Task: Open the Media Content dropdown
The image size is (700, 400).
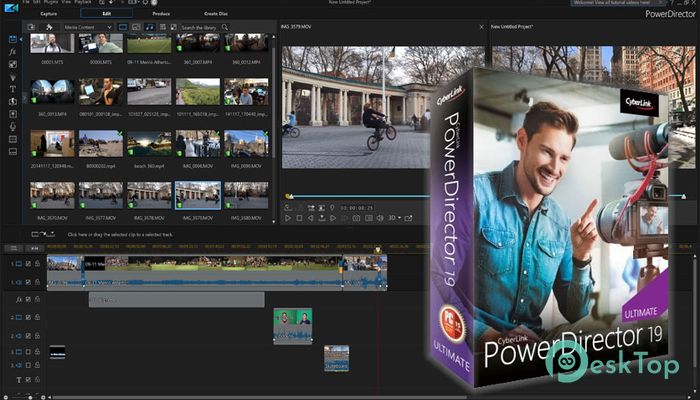Action: 88,27
